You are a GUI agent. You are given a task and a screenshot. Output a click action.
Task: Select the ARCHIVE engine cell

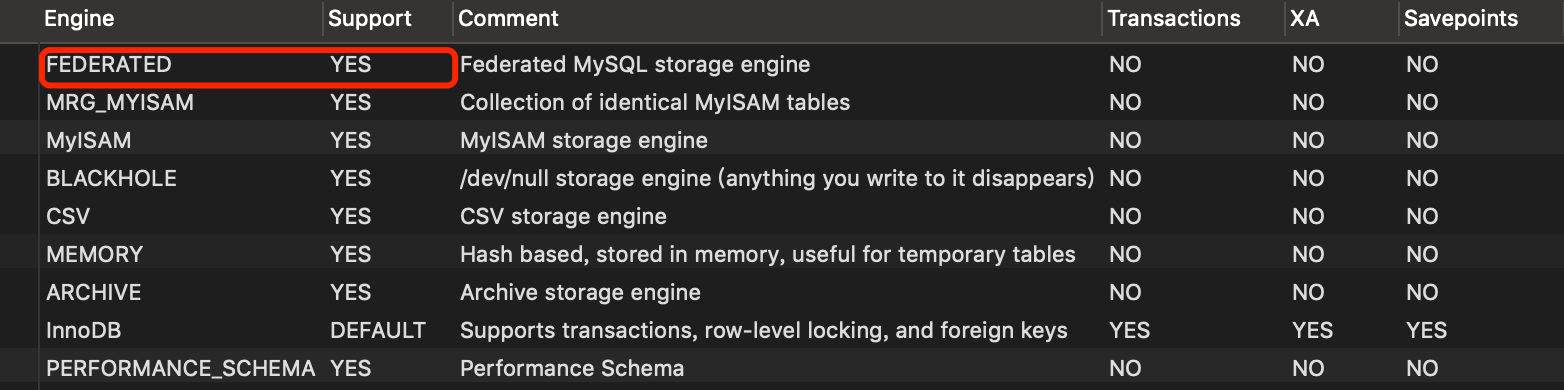(x=93, y=292)
